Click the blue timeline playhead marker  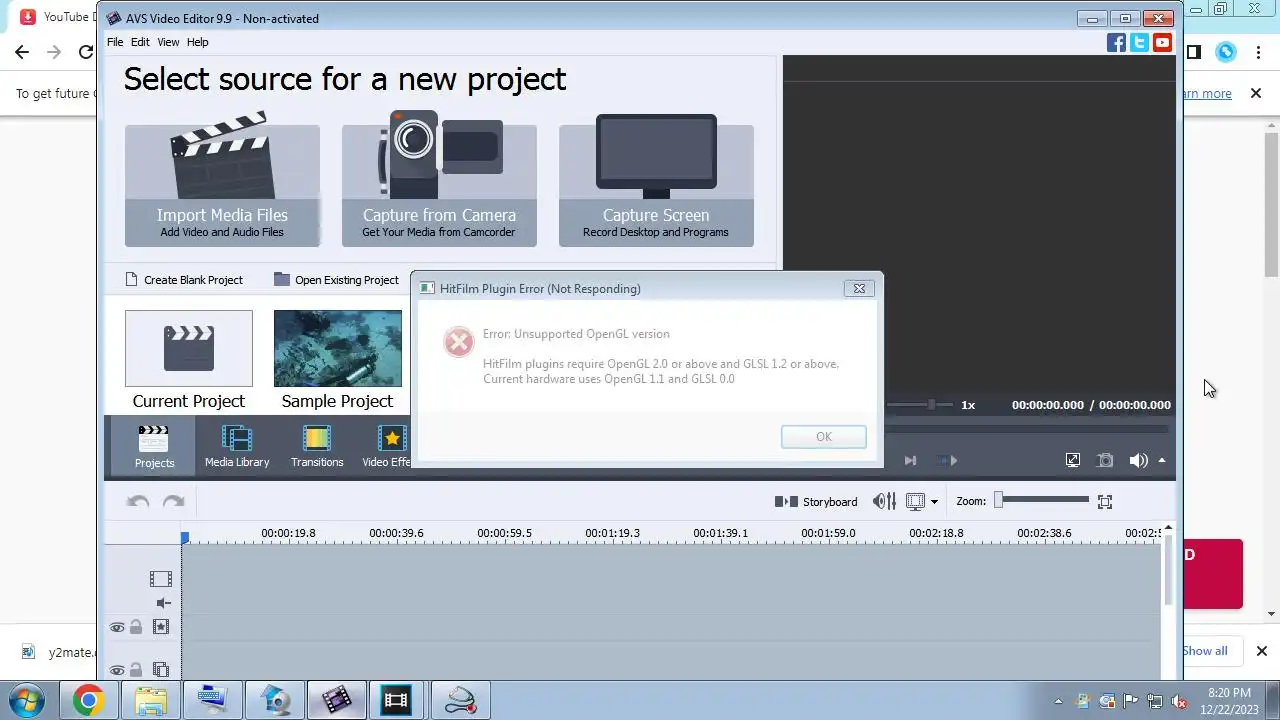coord(185,538)
